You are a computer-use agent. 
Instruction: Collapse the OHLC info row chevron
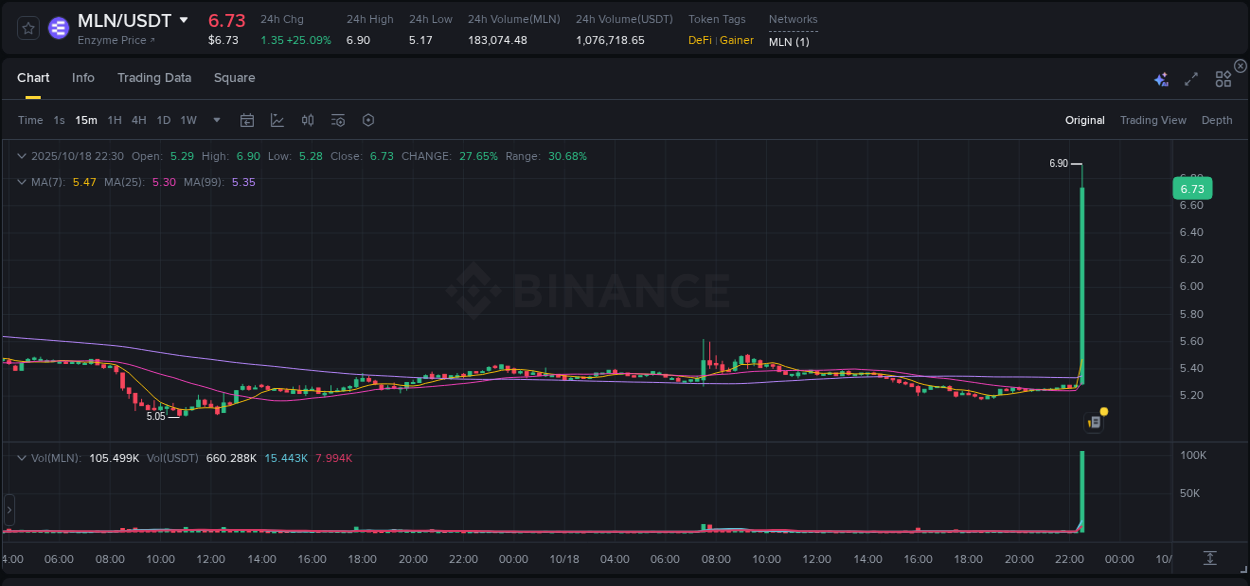[22, 156]
